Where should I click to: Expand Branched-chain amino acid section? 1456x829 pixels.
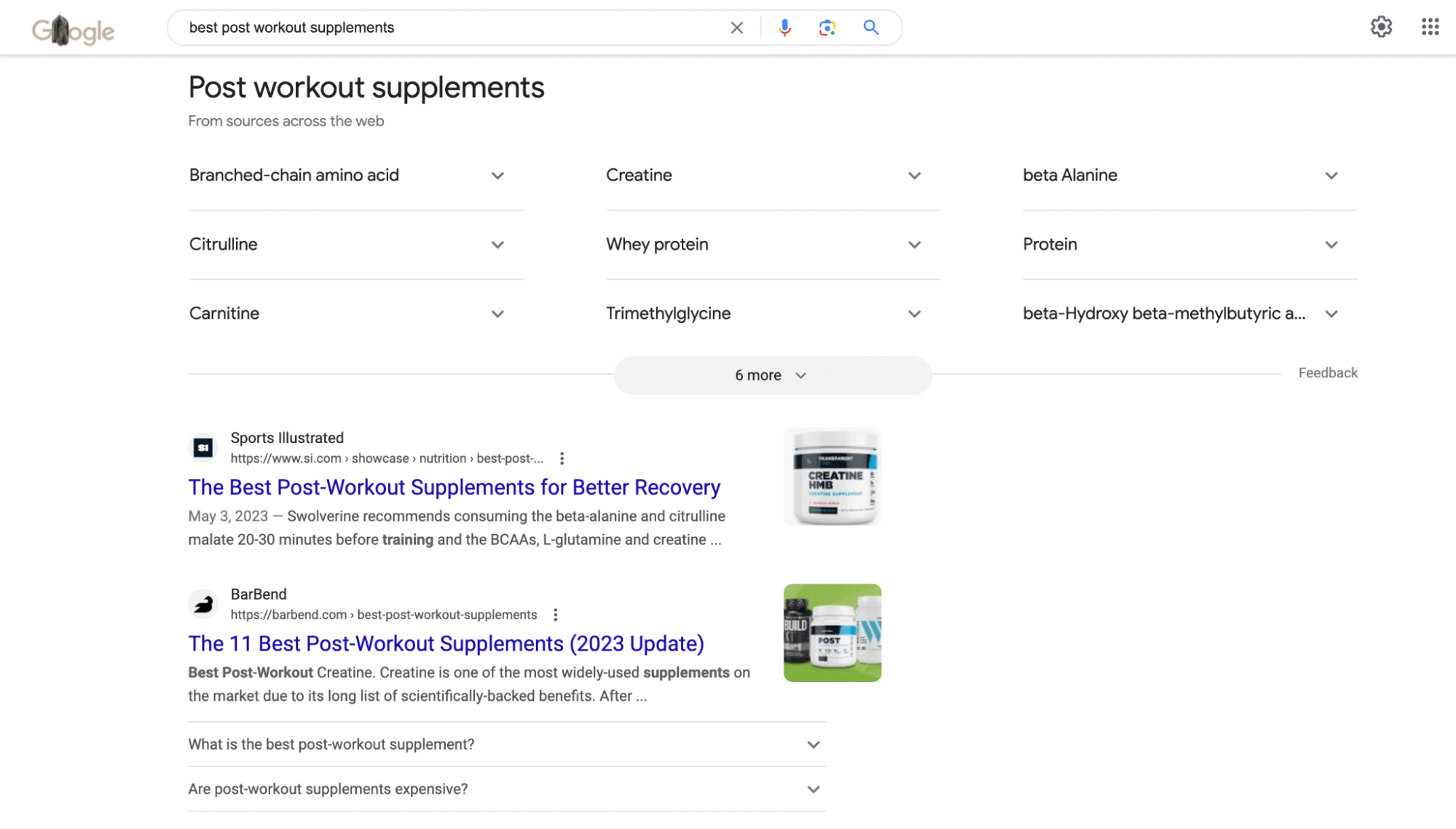click(x=497, y=176)
